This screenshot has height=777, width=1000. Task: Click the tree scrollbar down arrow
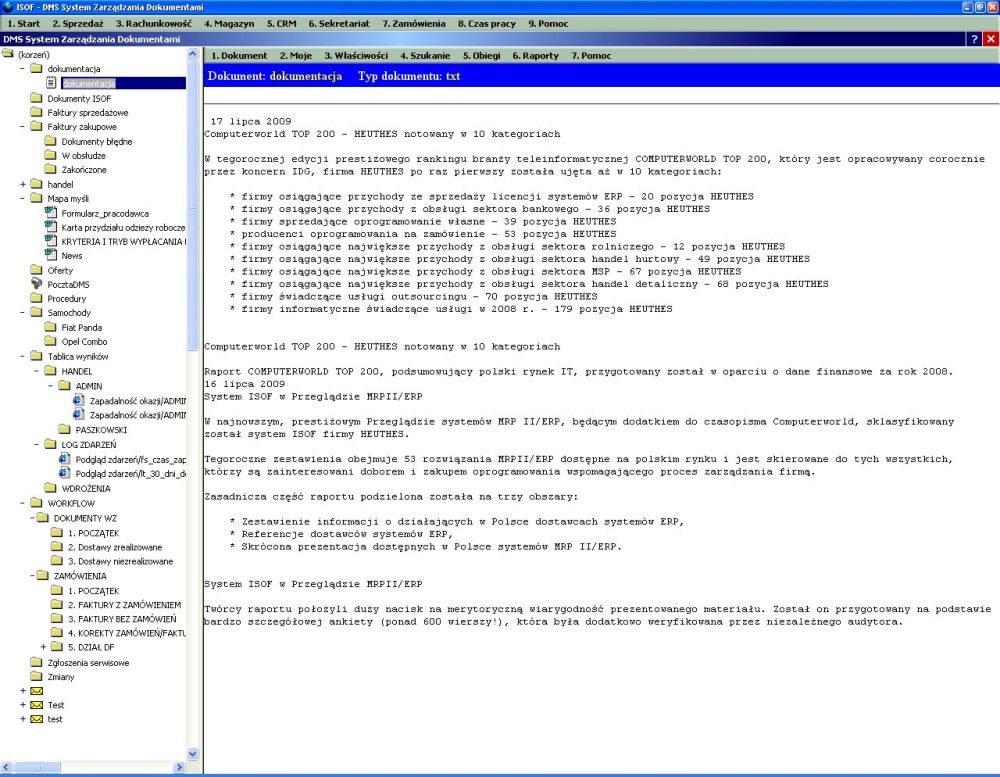click(x=193, y=754)
